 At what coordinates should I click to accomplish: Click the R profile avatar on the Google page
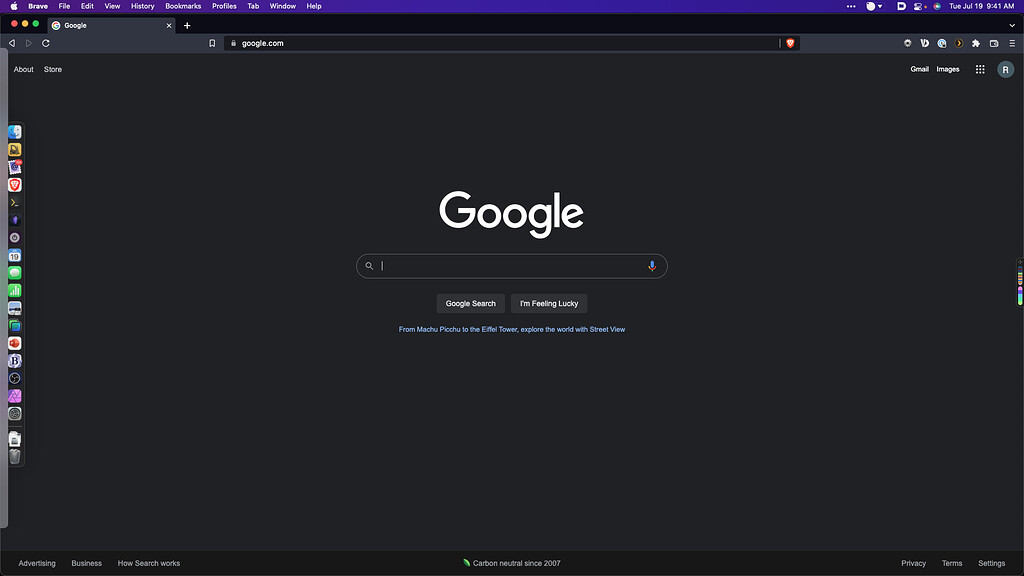click(x=1005, y=69)
